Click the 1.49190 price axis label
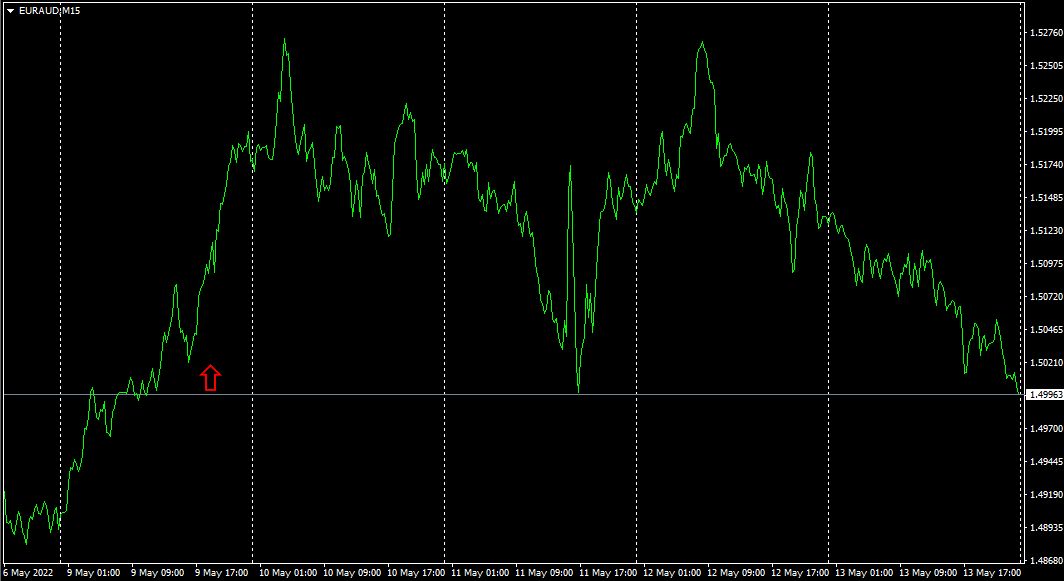Image resolution: width=1064 pixels, height=581 pixels. [1046, 494]
